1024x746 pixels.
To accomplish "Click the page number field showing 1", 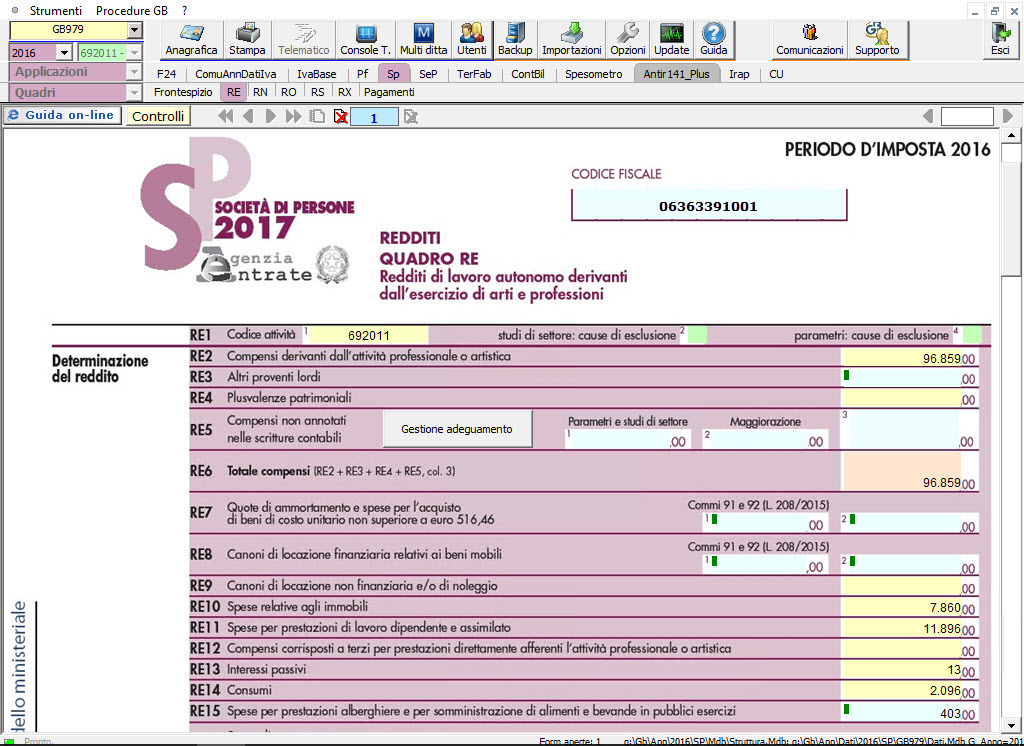I will pos(374,117).
